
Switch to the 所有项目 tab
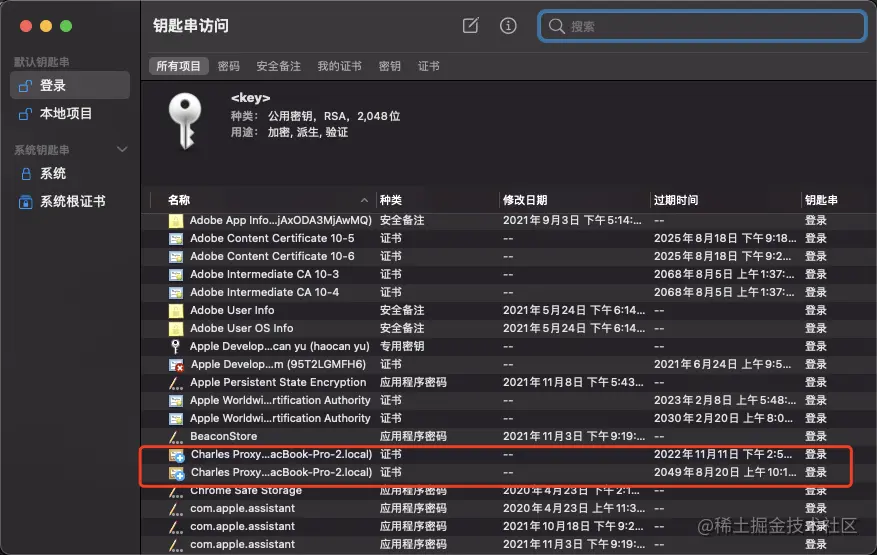tap(178, 66)
